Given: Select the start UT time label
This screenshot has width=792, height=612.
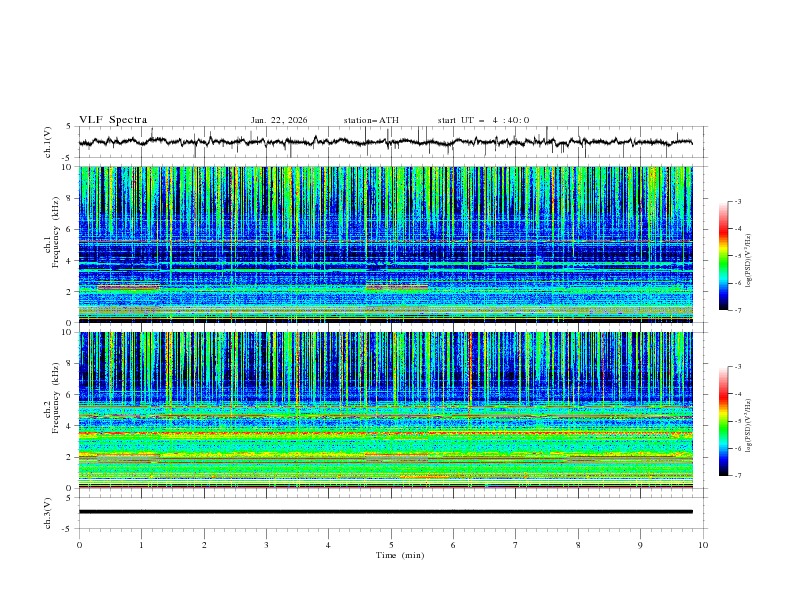Looking at the screenshot, I should [483, 120].
